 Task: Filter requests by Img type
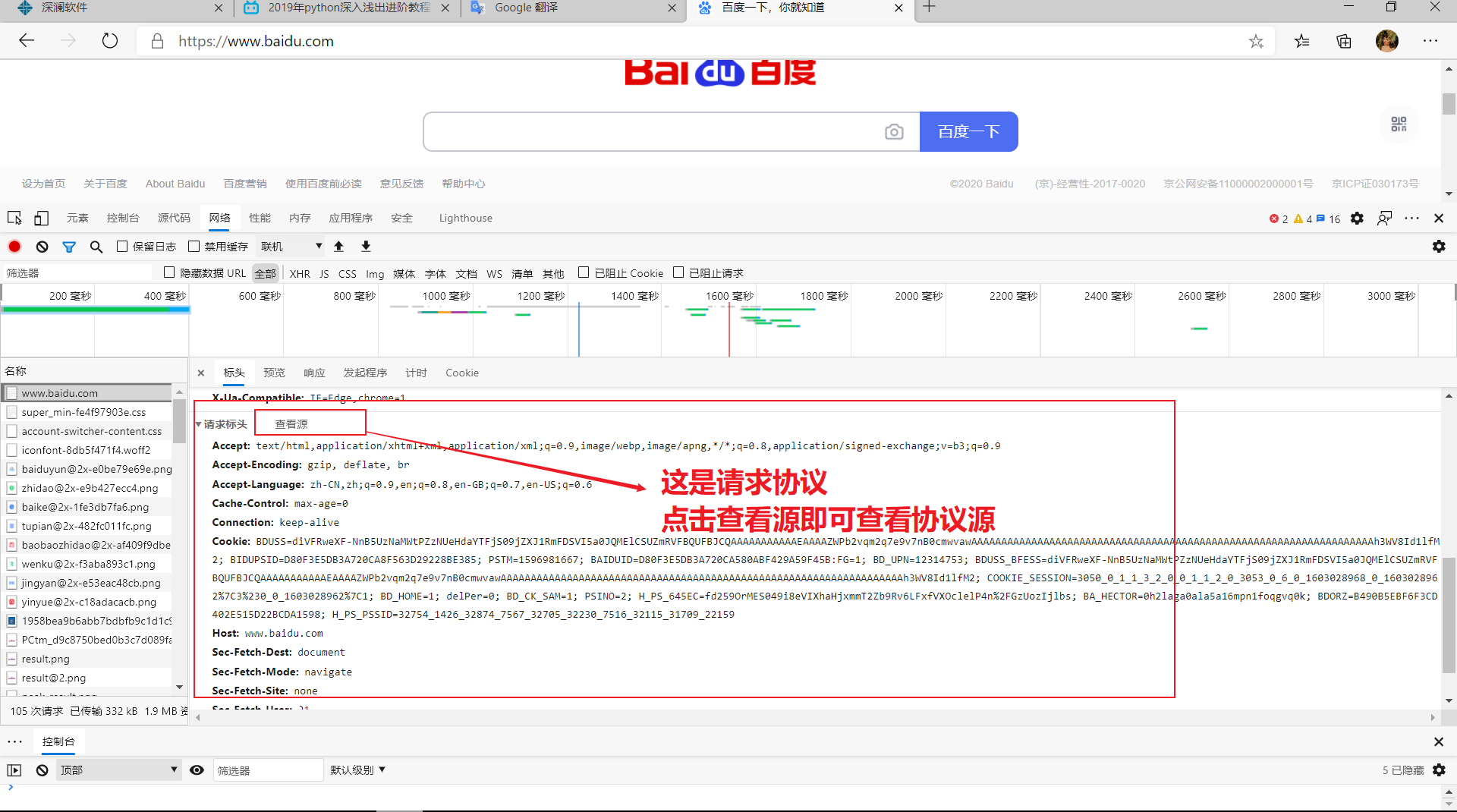375,274
